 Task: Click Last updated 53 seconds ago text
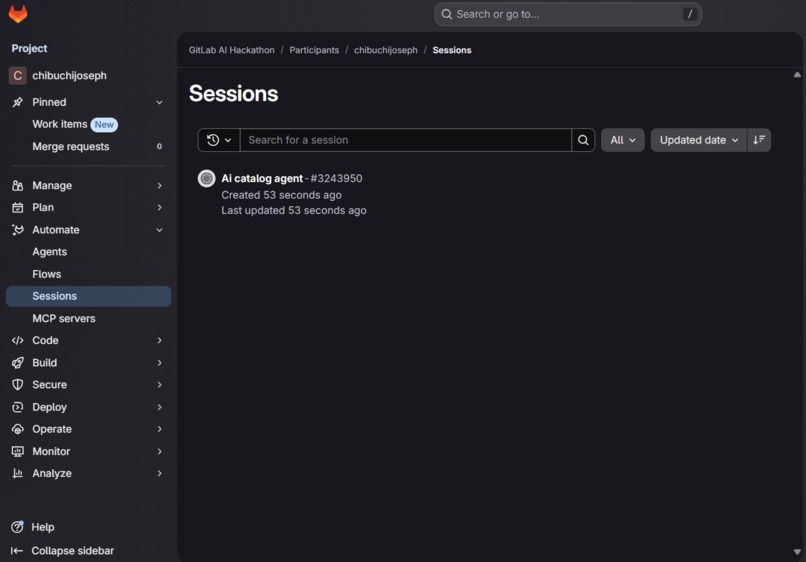coord(294,210)
